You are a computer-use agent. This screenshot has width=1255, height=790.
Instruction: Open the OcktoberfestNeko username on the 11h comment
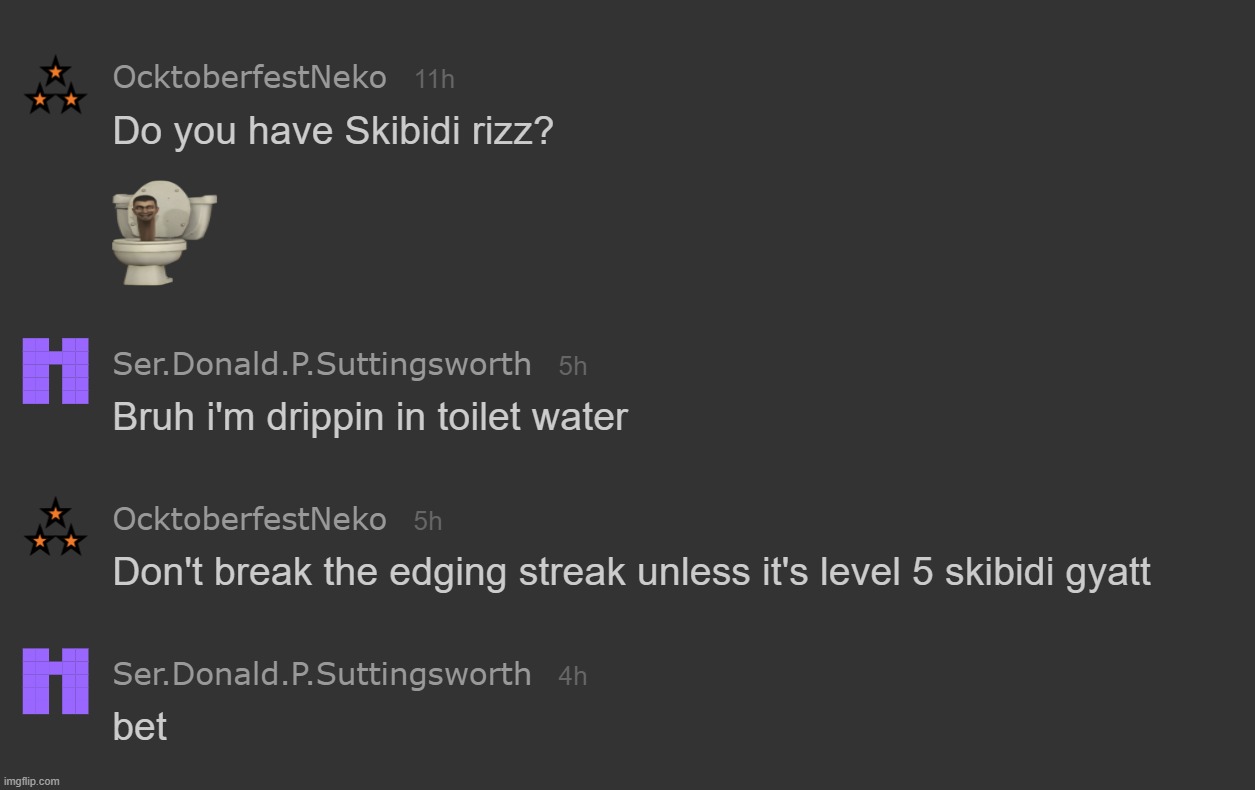pos(250,76)
